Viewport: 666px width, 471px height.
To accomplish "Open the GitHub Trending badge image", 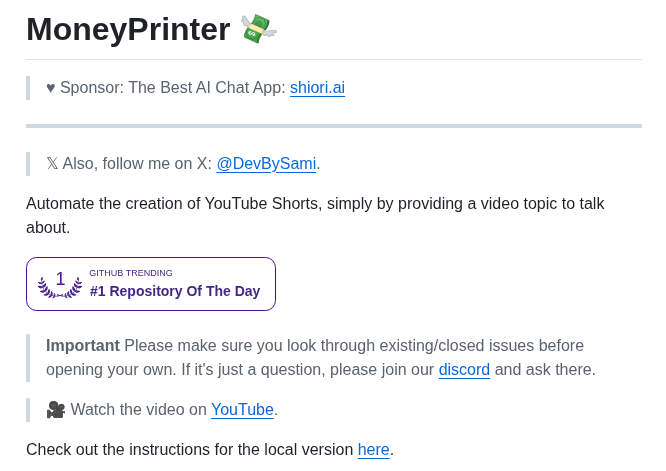I will (151, 284).
